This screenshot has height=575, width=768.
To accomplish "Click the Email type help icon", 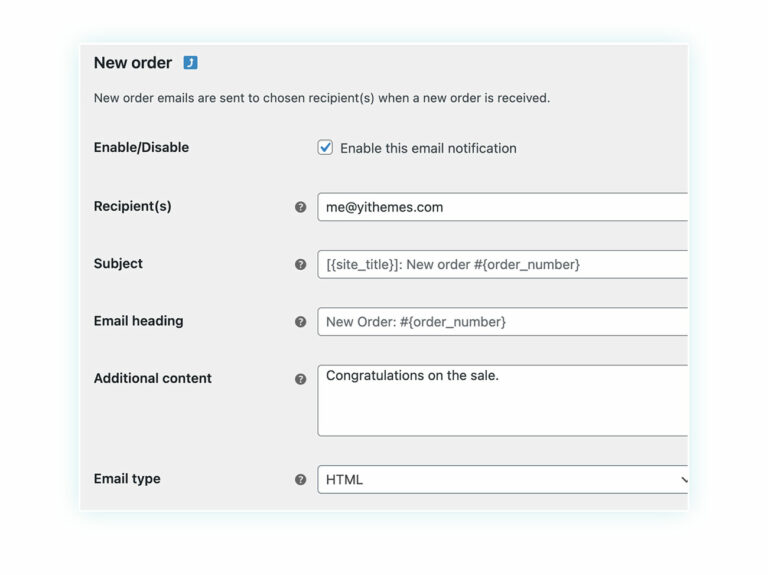I will [x=300, y=479].
